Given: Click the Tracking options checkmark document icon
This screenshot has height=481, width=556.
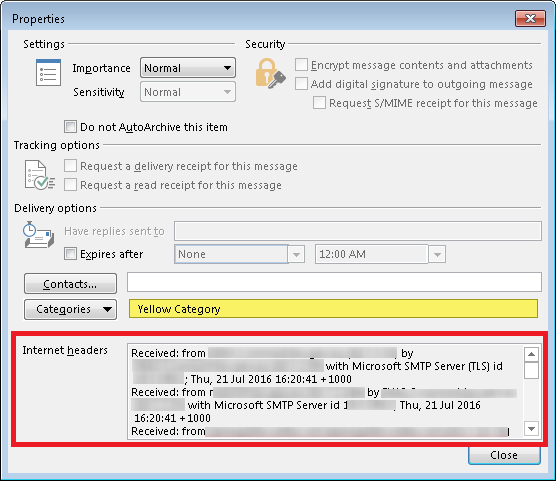Looking at the screenshot, I should (x=39, y=175).
